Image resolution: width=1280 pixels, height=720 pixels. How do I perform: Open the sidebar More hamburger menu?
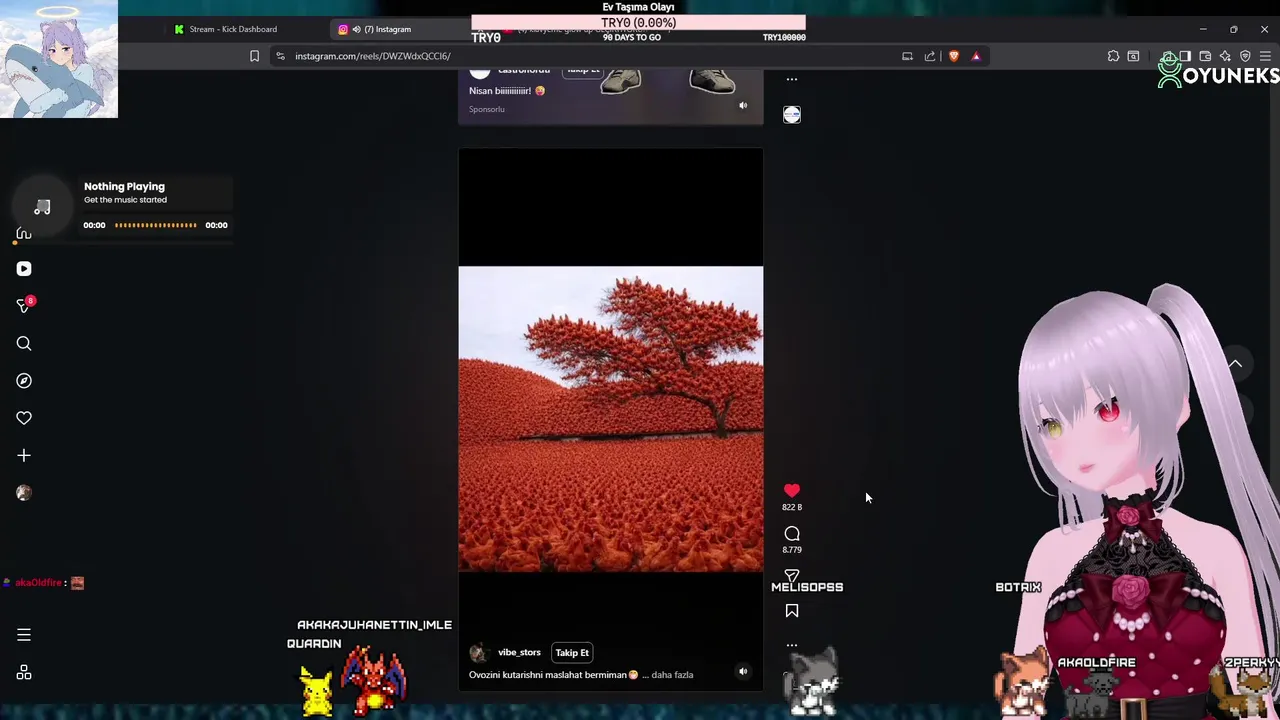(x=24, y=635)
